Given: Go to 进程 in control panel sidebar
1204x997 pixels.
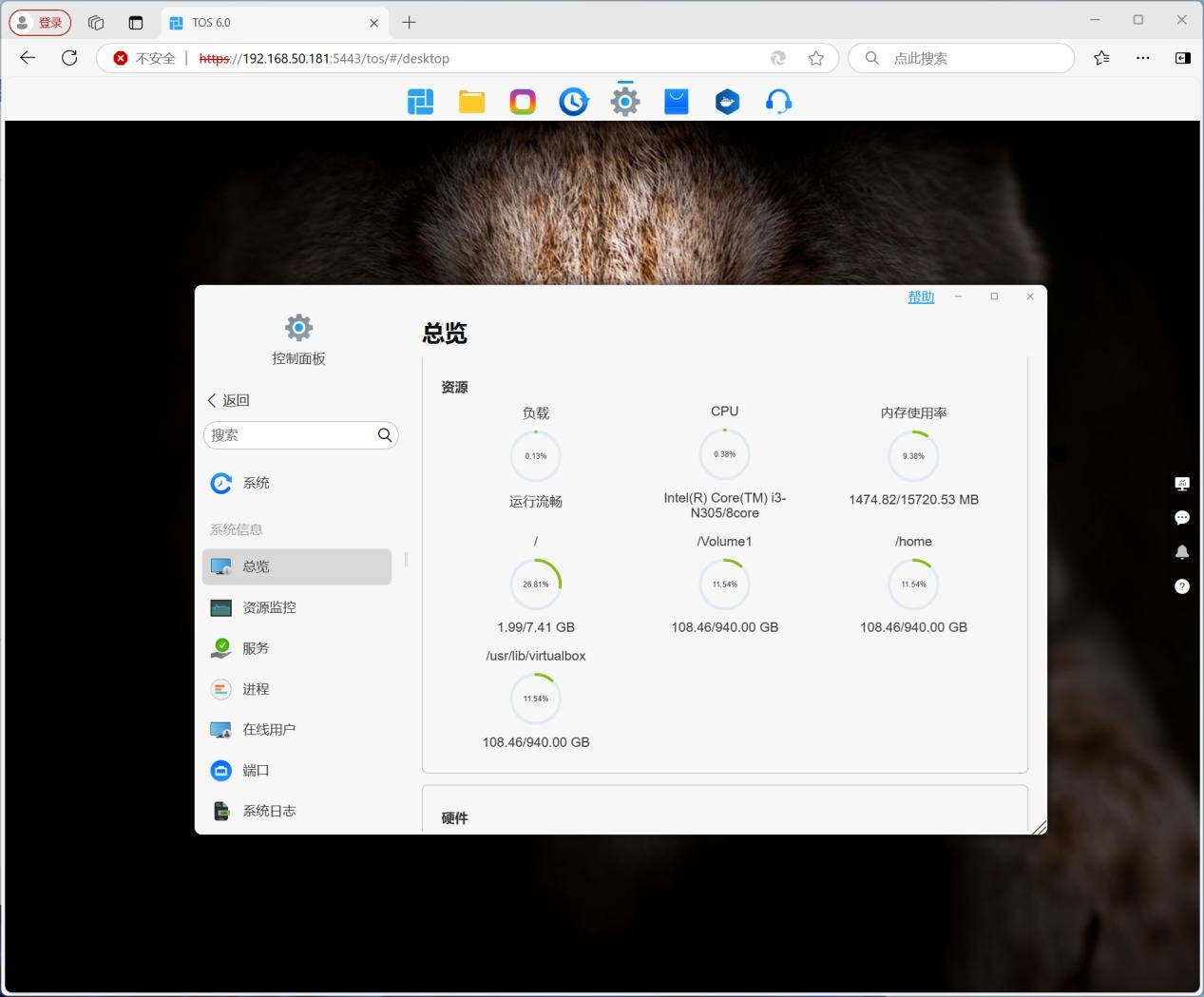Looking at the screenshot, I should point(256,689).
